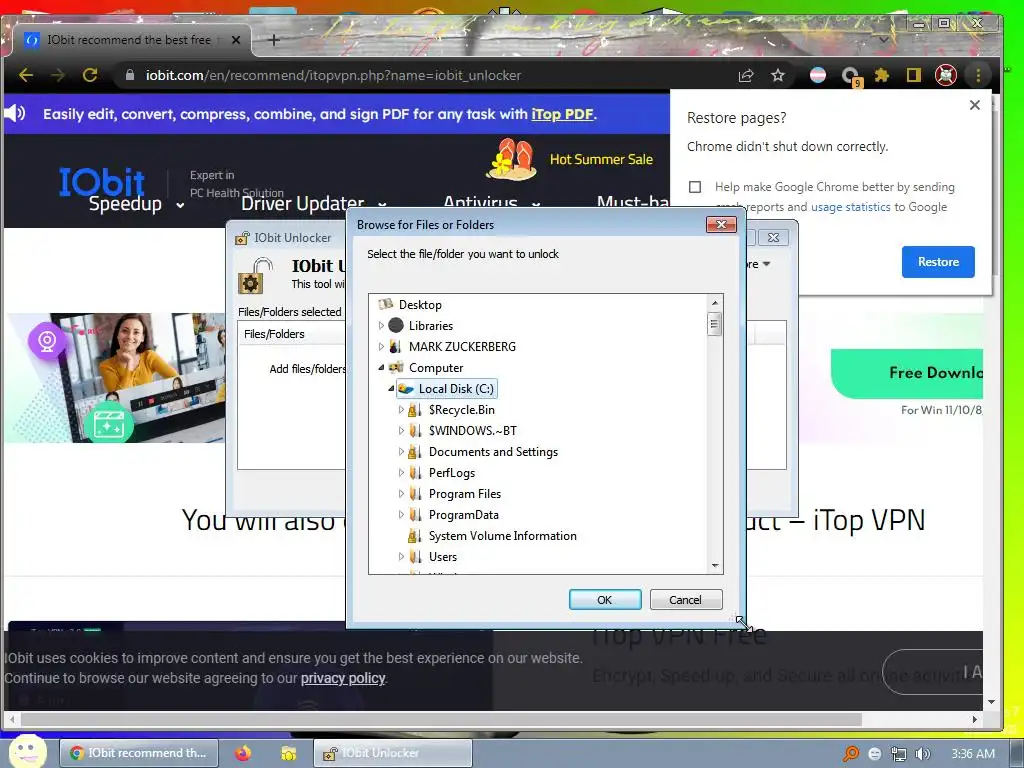Dismiss the Restore pages popup
The height and width of the screenshot is (768, 1024).
tap(974, 105)
